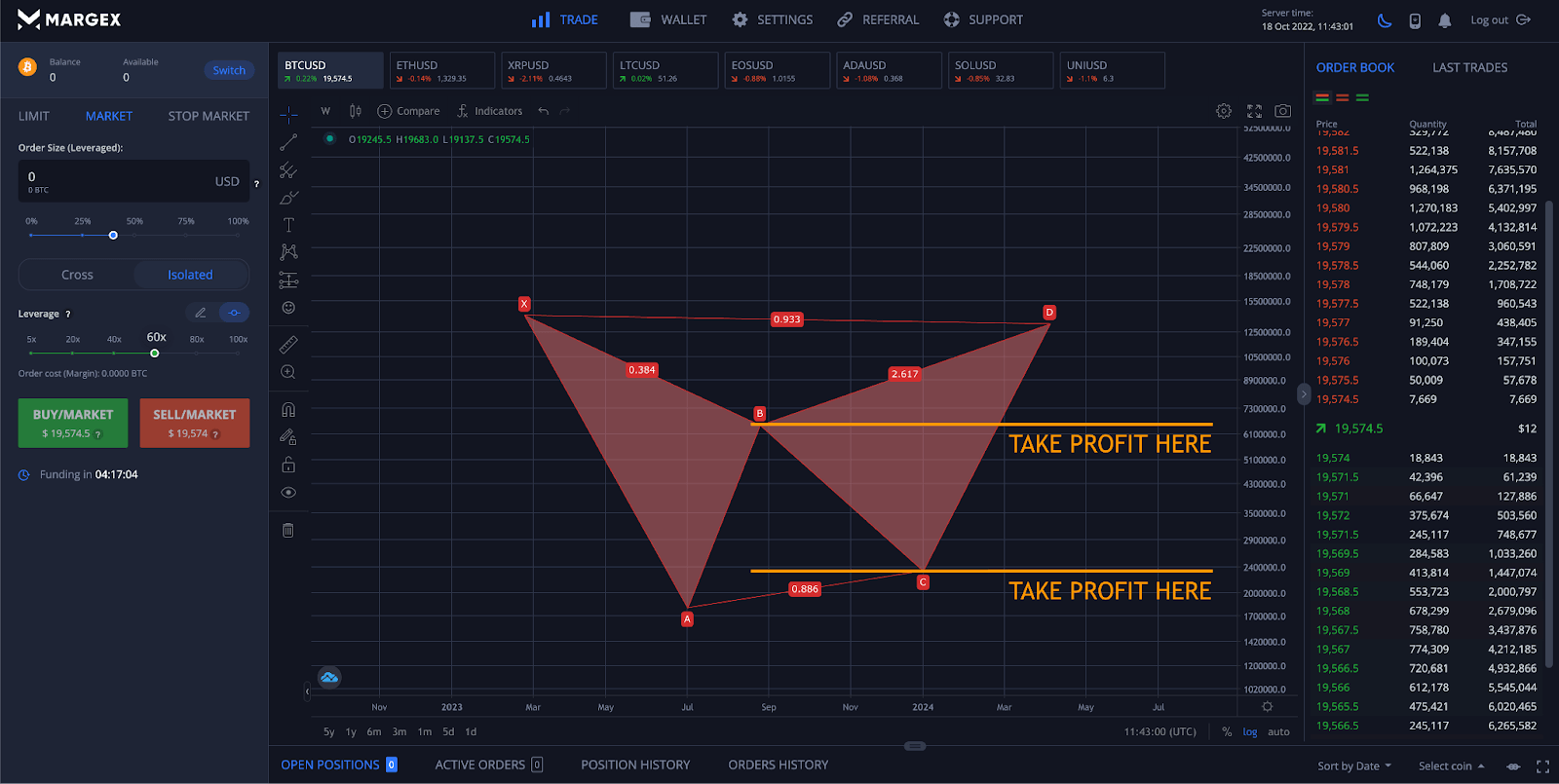Click the order size percentage slider handle
This screenshot has width=1559, height=784.
pyautogui.click(x=113, y=235)
